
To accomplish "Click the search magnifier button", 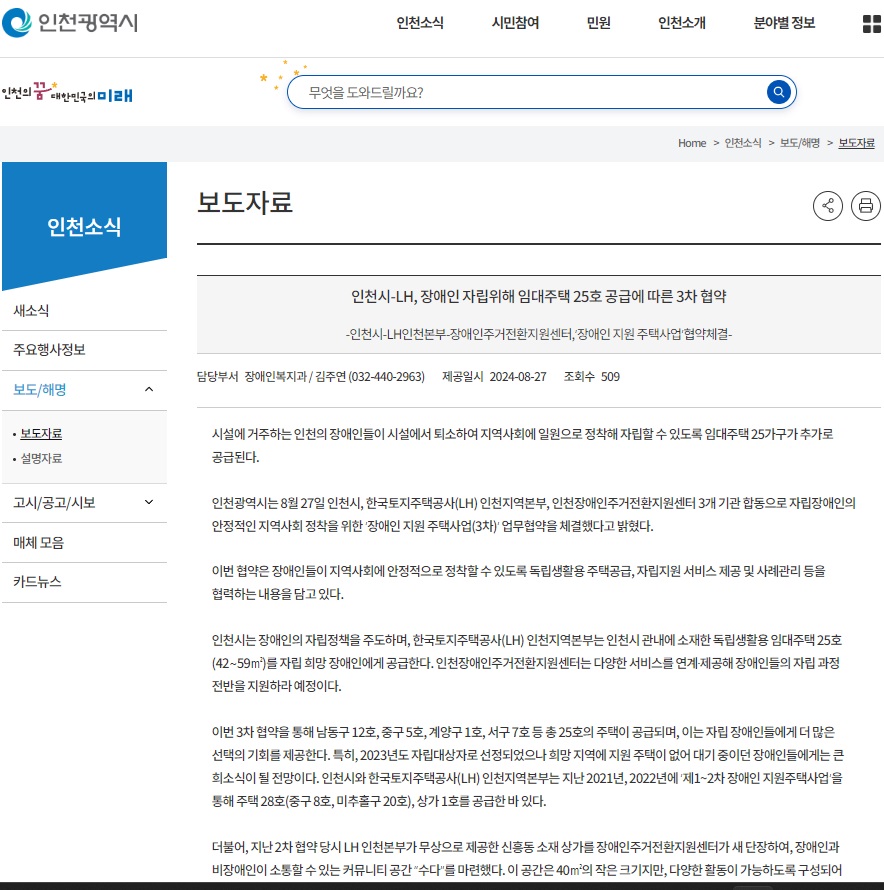I will 778,92.
